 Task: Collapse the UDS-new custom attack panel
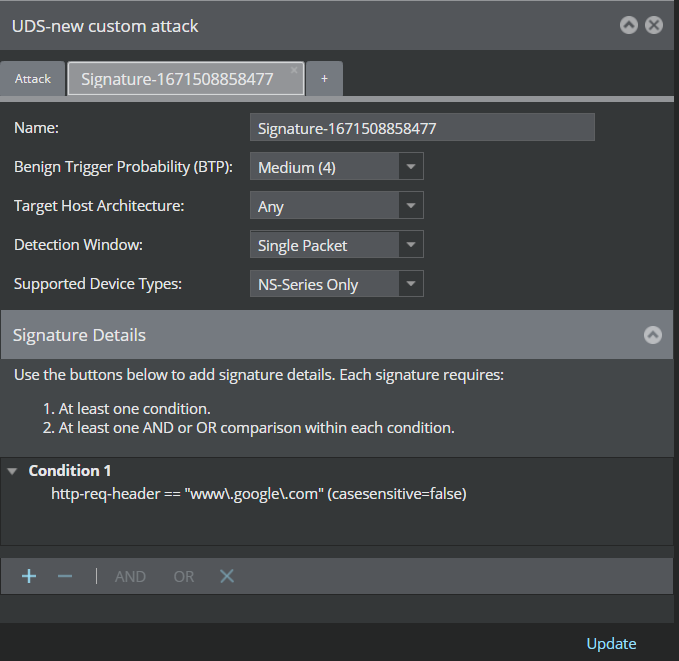pos(628,25)
